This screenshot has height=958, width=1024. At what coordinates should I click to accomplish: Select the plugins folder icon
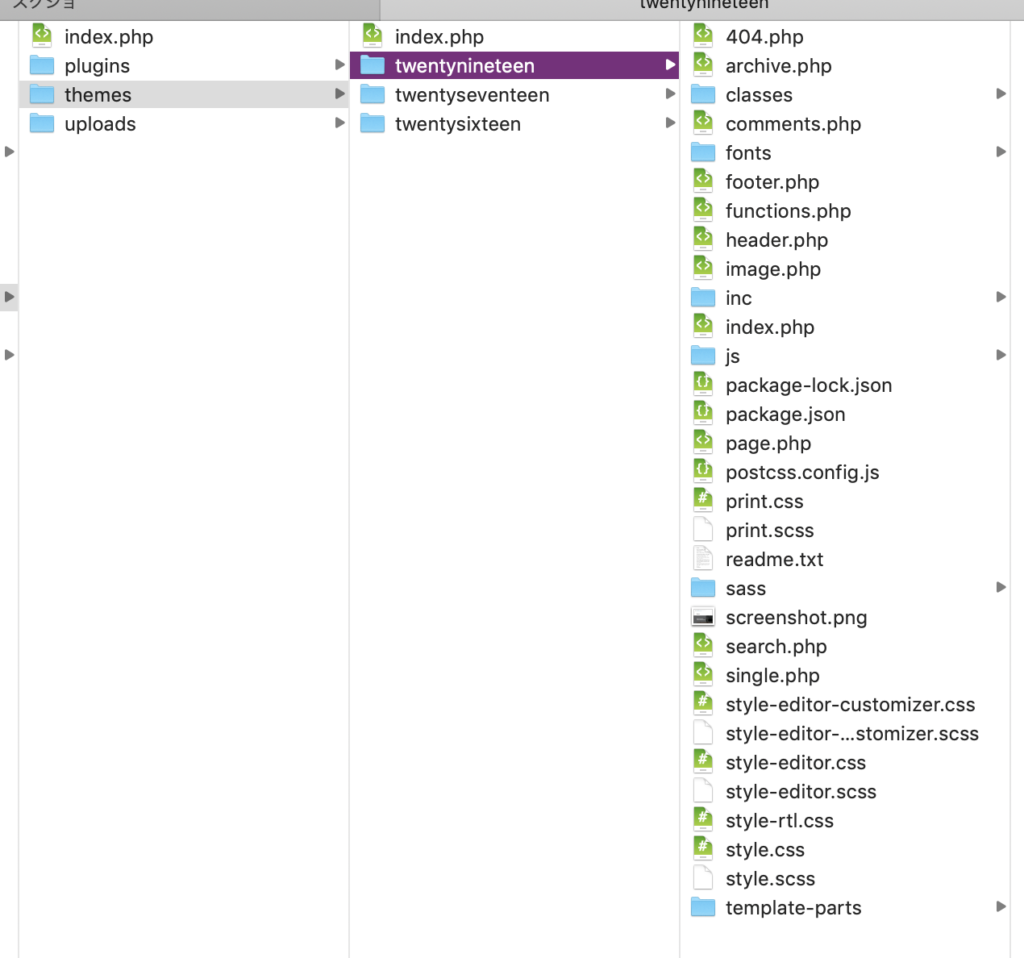tap(42, 65)
